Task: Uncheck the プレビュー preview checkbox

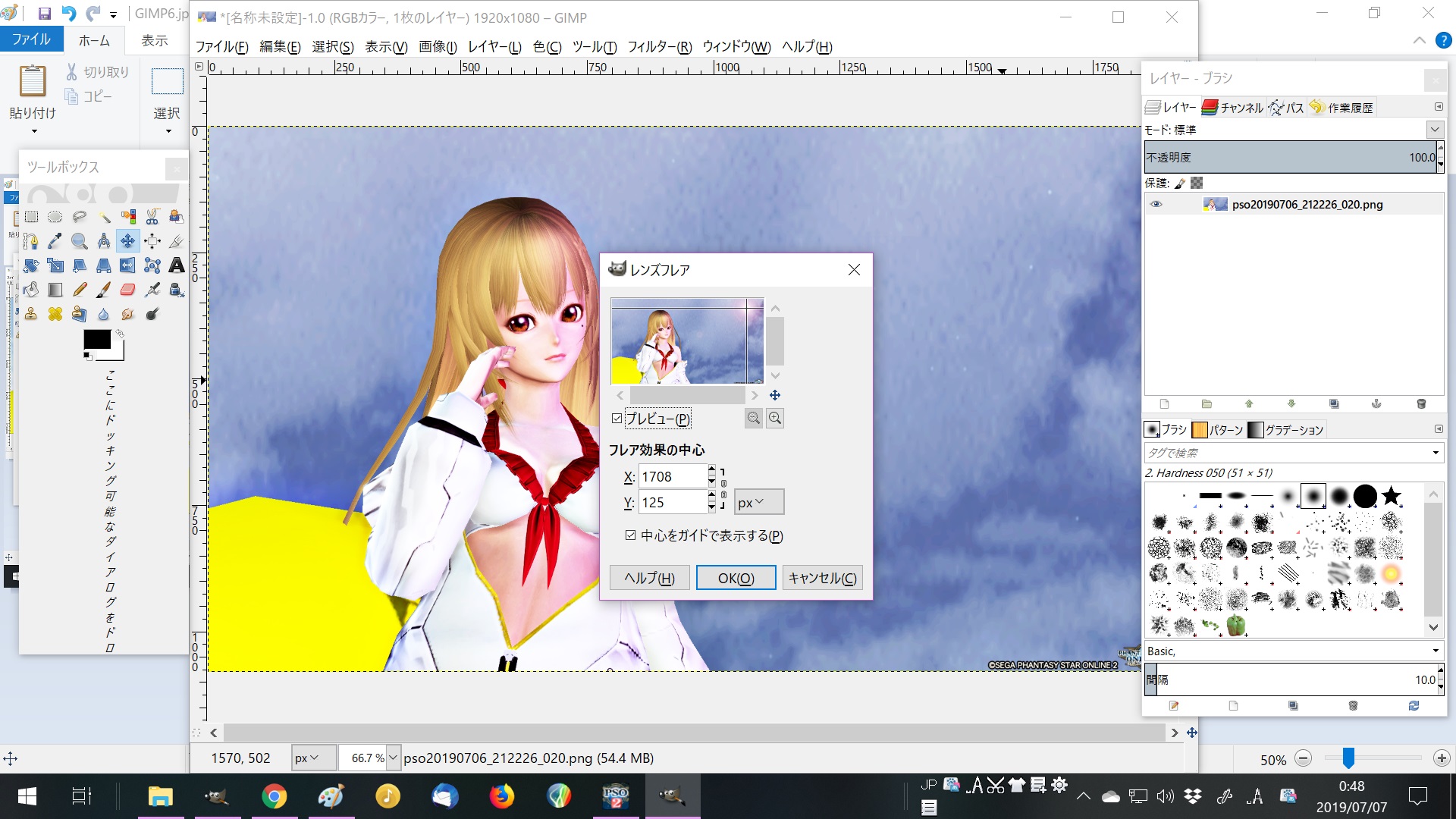Action: click(617, 419)
